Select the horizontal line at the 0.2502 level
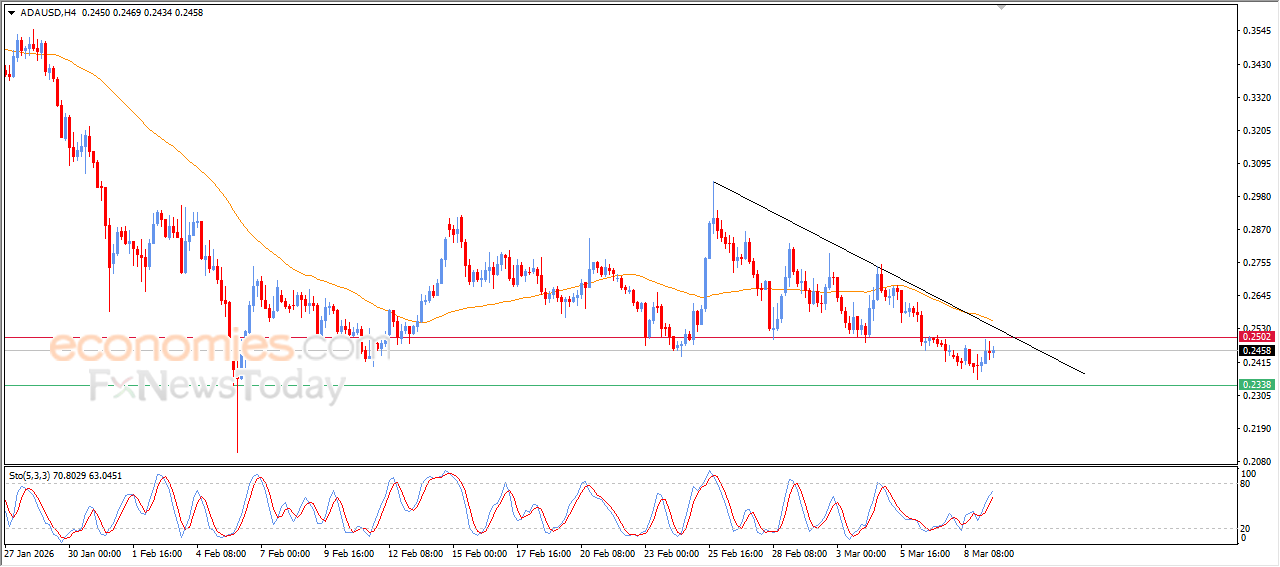 click(x=620, y=338)
